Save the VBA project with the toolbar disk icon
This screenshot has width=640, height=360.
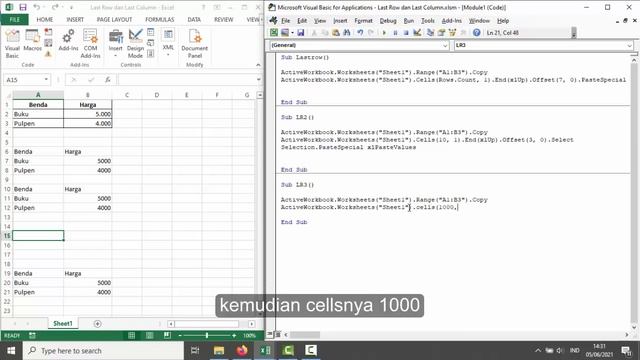point(301,33)
